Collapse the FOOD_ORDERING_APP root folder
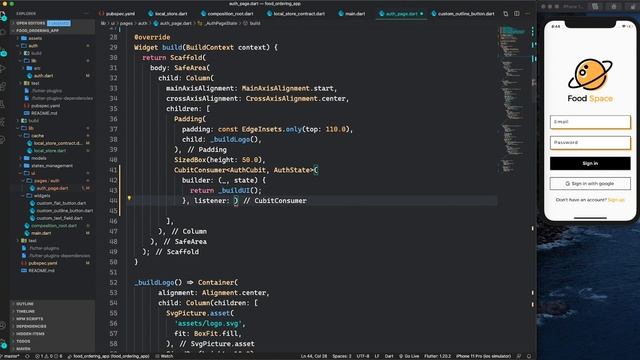The height and width of the screenshot is (360, 640). point(52,31)
